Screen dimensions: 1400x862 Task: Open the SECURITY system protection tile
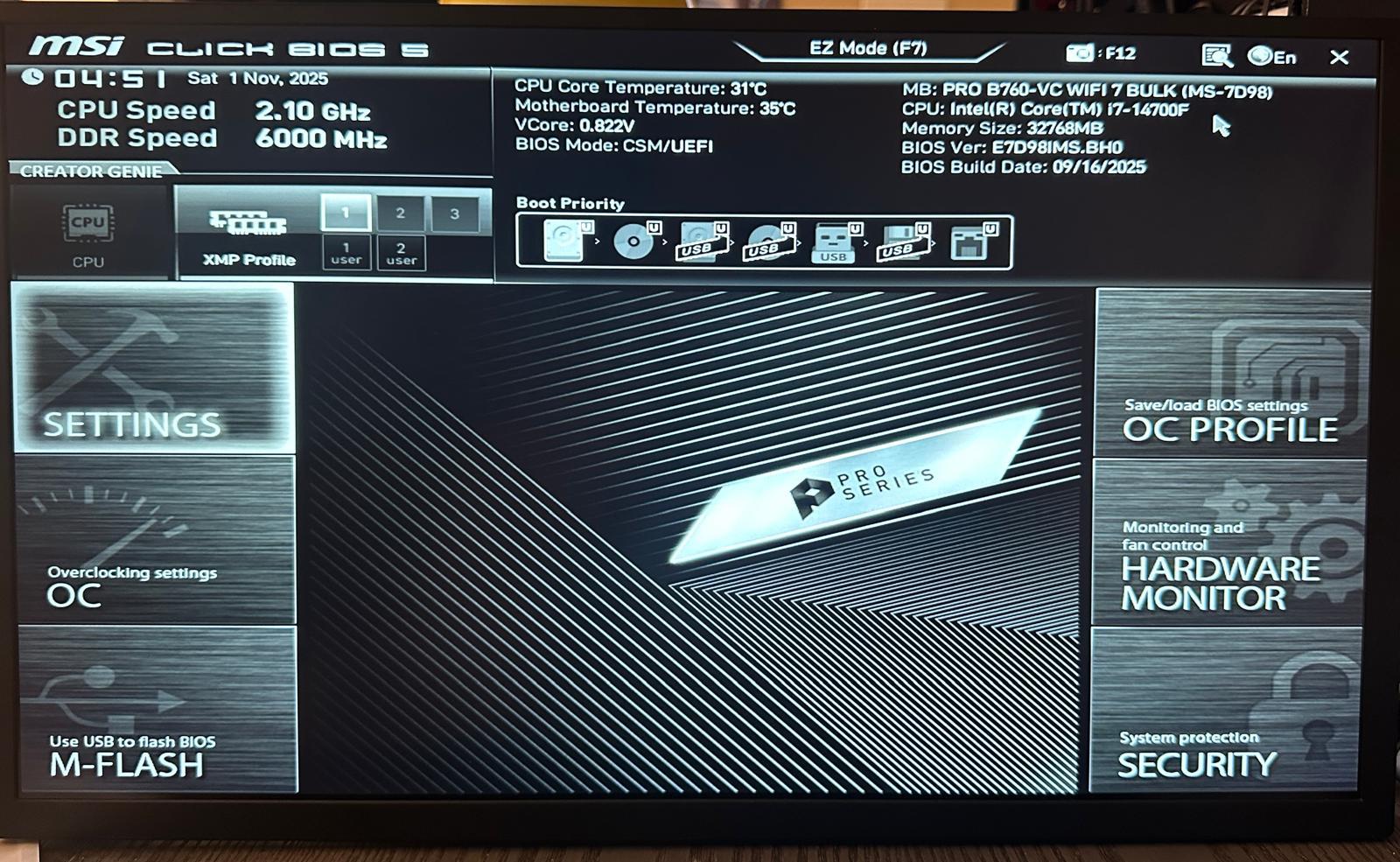click(x=1225, y=711)
